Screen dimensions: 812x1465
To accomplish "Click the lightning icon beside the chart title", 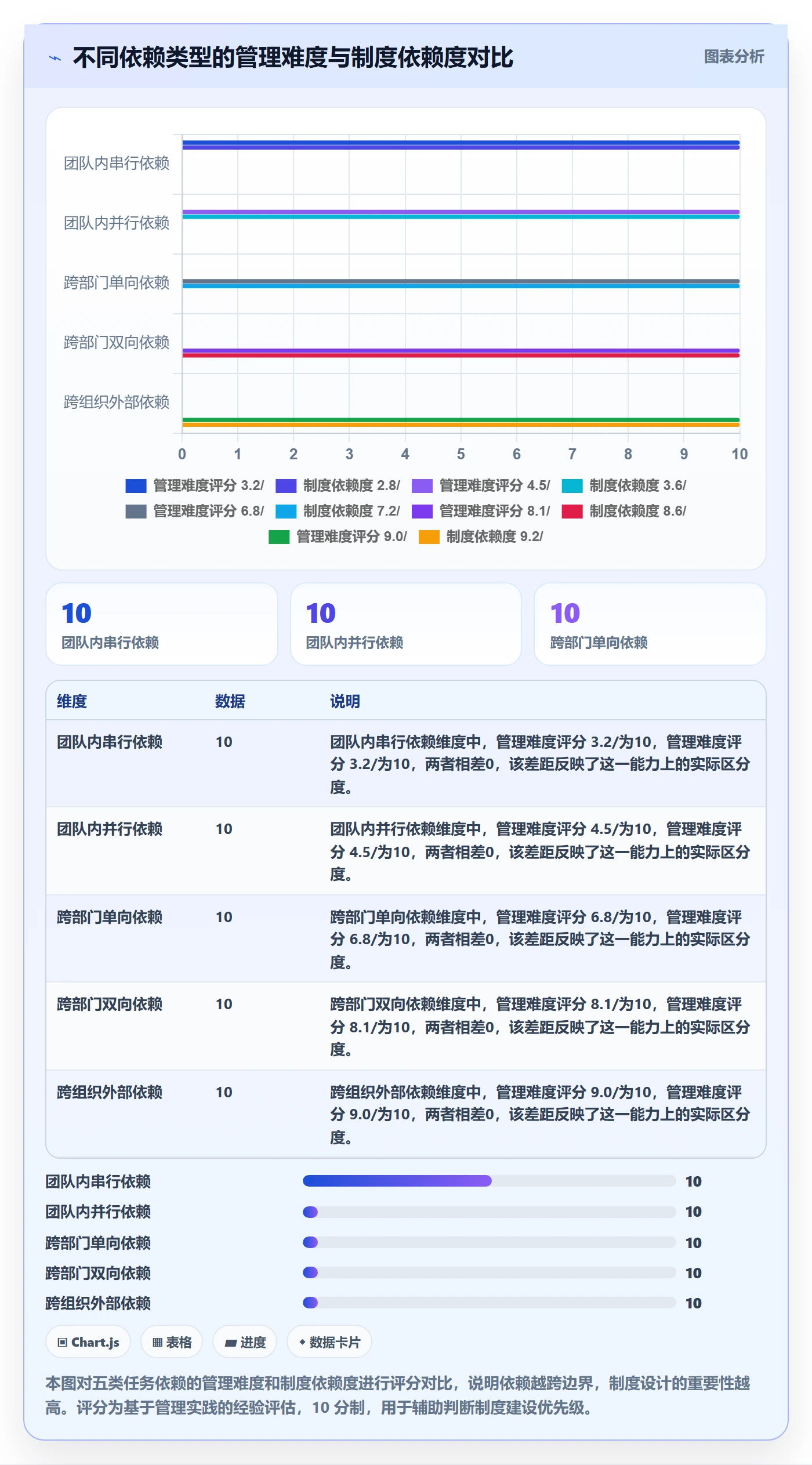I will click(55, 58).
